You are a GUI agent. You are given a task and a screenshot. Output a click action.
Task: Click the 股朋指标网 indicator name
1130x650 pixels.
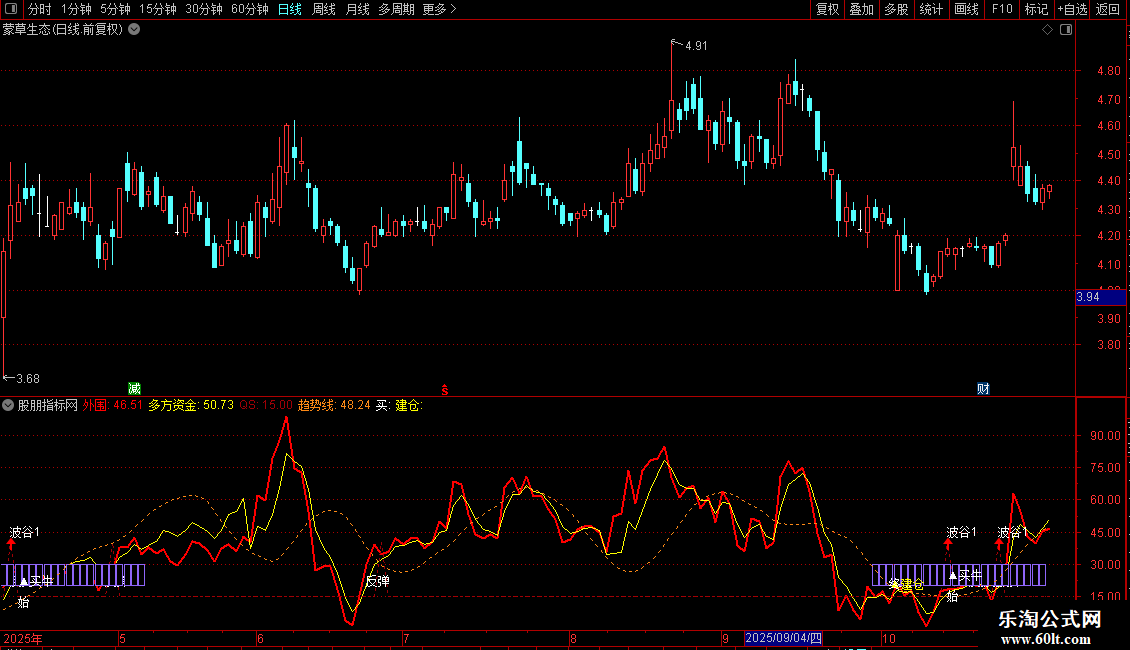pos(48,406)
